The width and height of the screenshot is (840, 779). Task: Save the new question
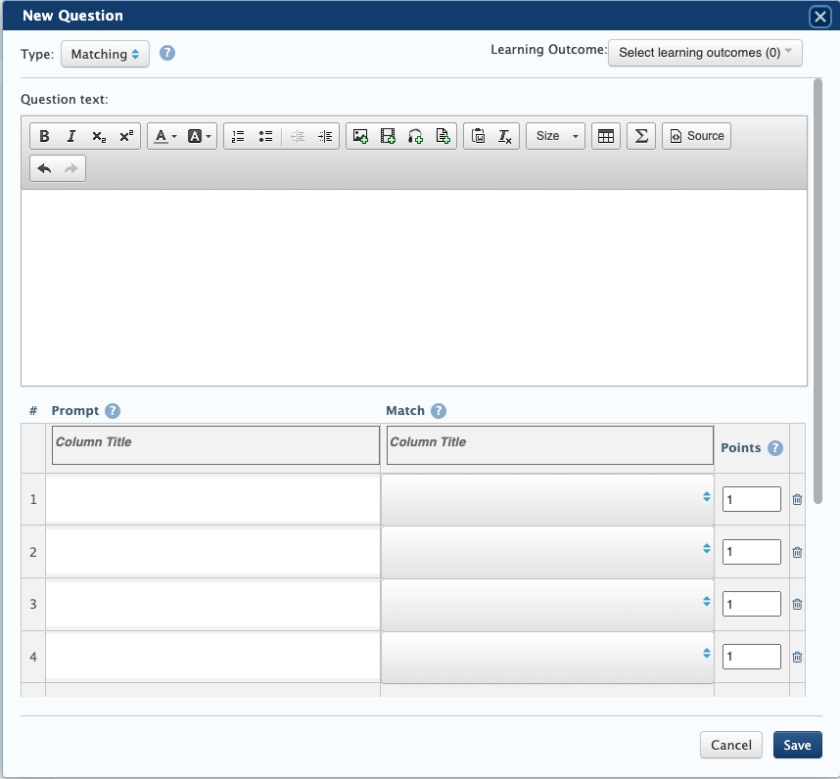(x=797, y=745)
